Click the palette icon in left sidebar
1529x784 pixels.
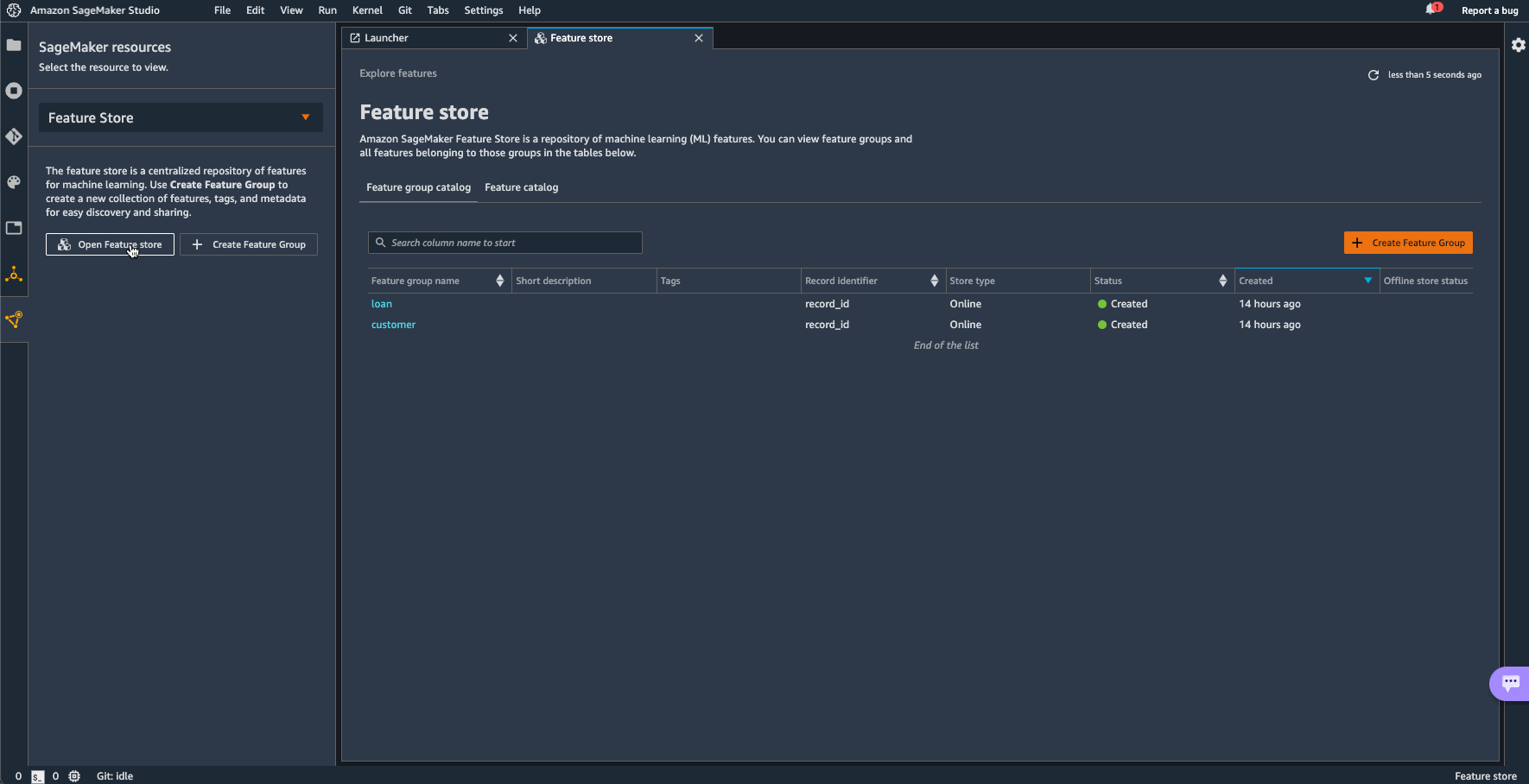pyautogui.click(x=14, y=182)
